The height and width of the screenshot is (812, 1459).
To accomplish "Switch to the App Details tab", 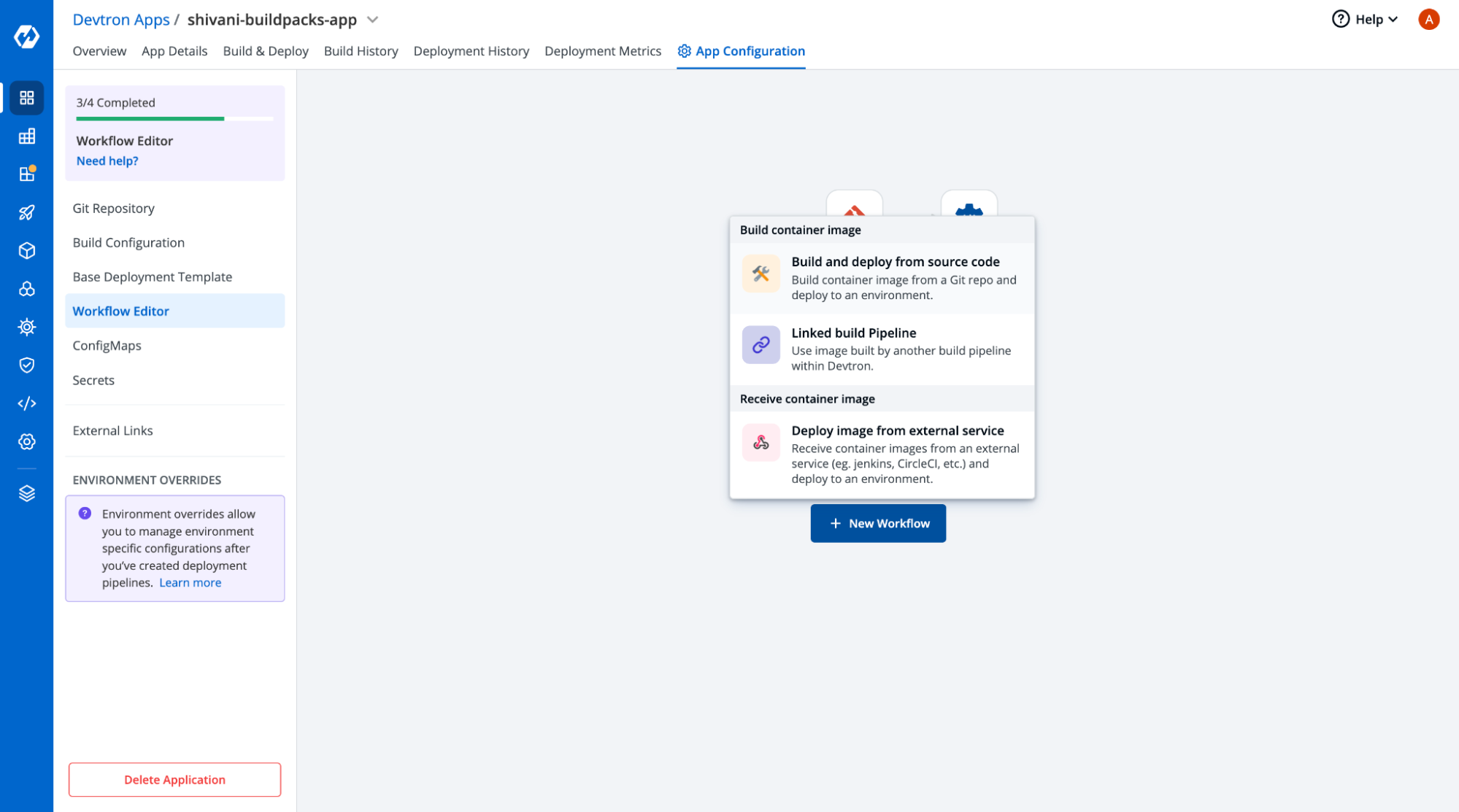I will (x=174, y=51).
